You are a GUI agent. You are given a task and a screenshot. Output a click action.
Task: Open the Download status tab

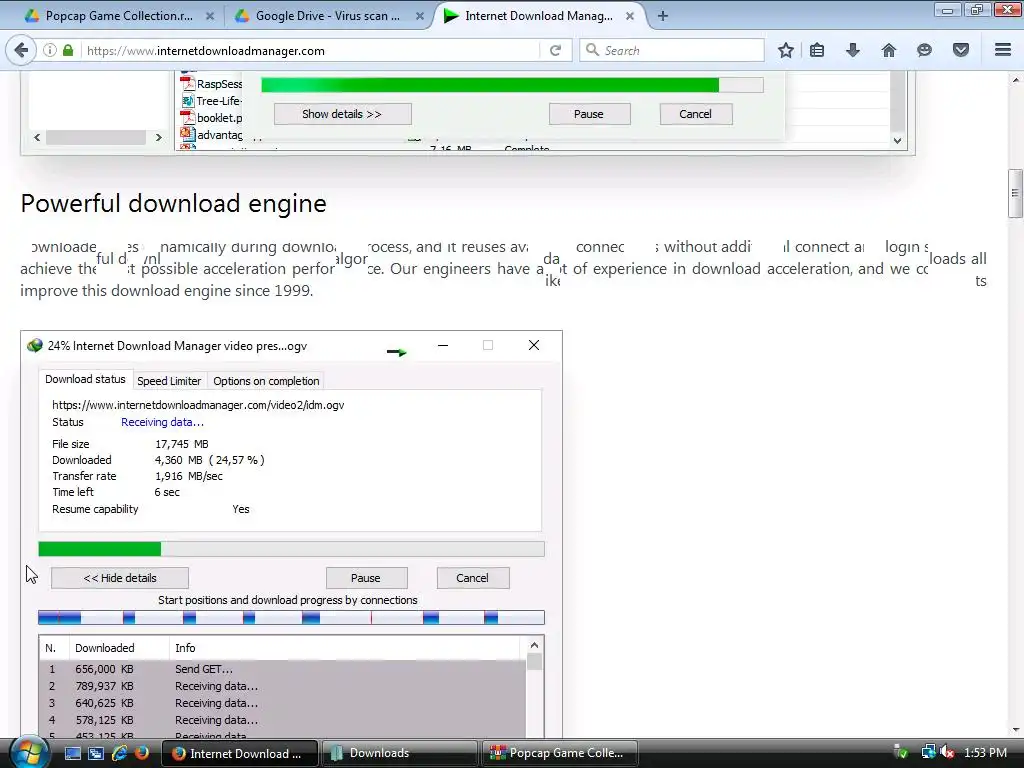[85, 379]
